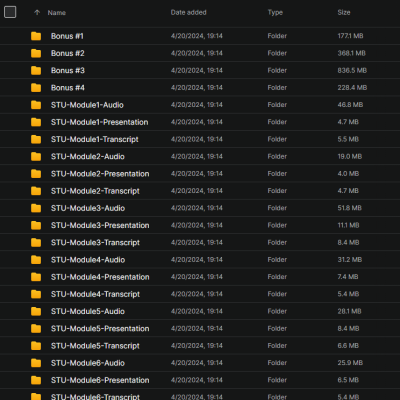Click the 11.1 MB size value
Image resolution: width=400 pixels, height=400 pixels.
tap(348, 225)
